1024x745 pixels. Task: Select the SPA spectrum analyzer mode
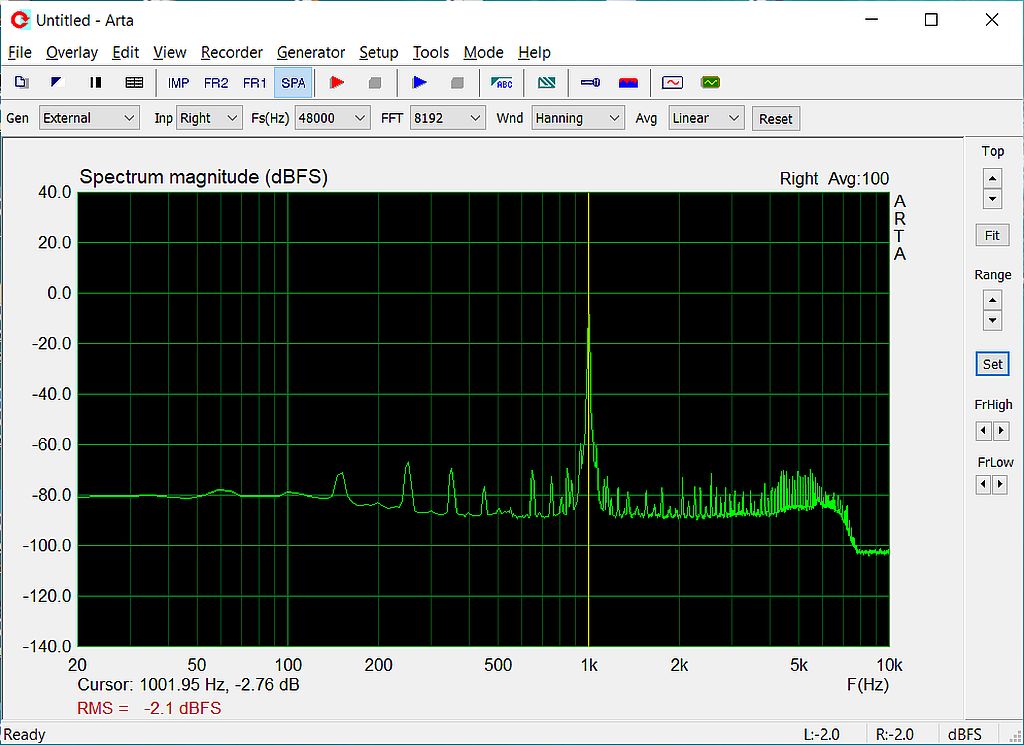(293, 83)
